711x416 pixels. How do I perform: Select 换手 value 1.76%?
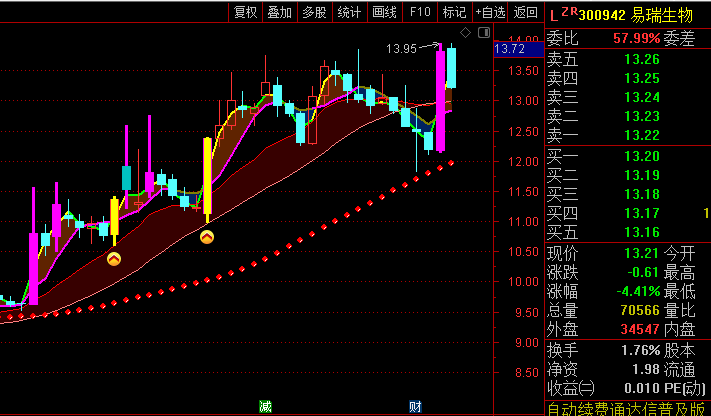coord(640,351)
